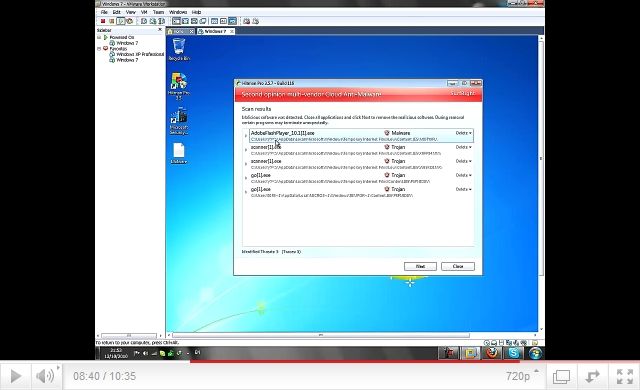Toggle the loop/replay arrow icon in player
The width and height of the screenshot is (640, 390).
pos(592,376)
